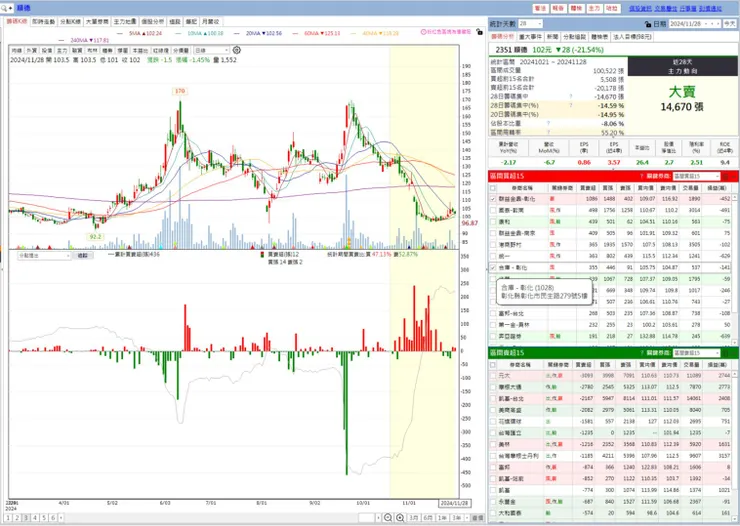Viewport: 740px width, 526px height.
Task: Toggle the lock icon above the K-line chart
Action: (x=479, y=32)
